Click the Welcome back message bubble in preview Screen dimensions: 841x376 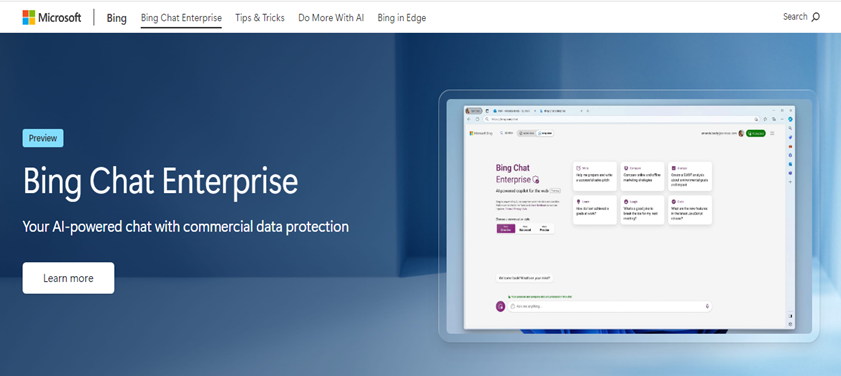(x=524, y=278)
